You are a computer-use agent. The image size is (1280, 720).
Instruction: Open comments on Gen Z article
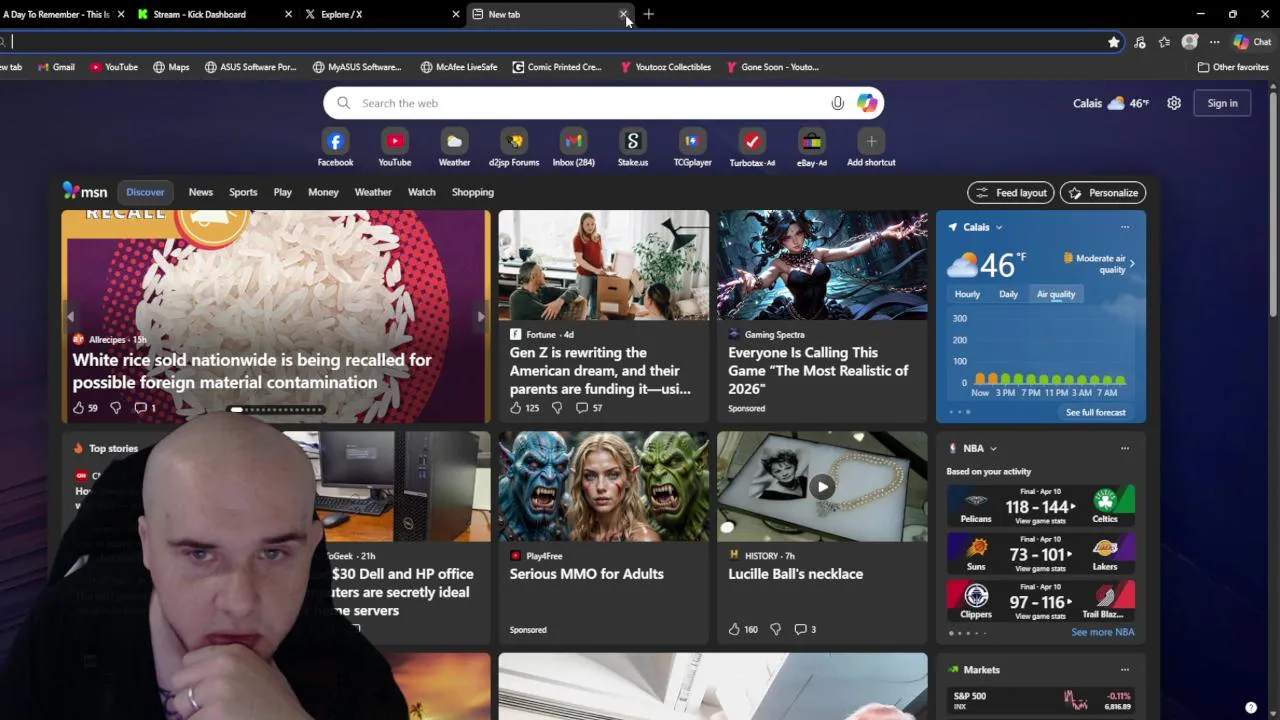point(582,408)
